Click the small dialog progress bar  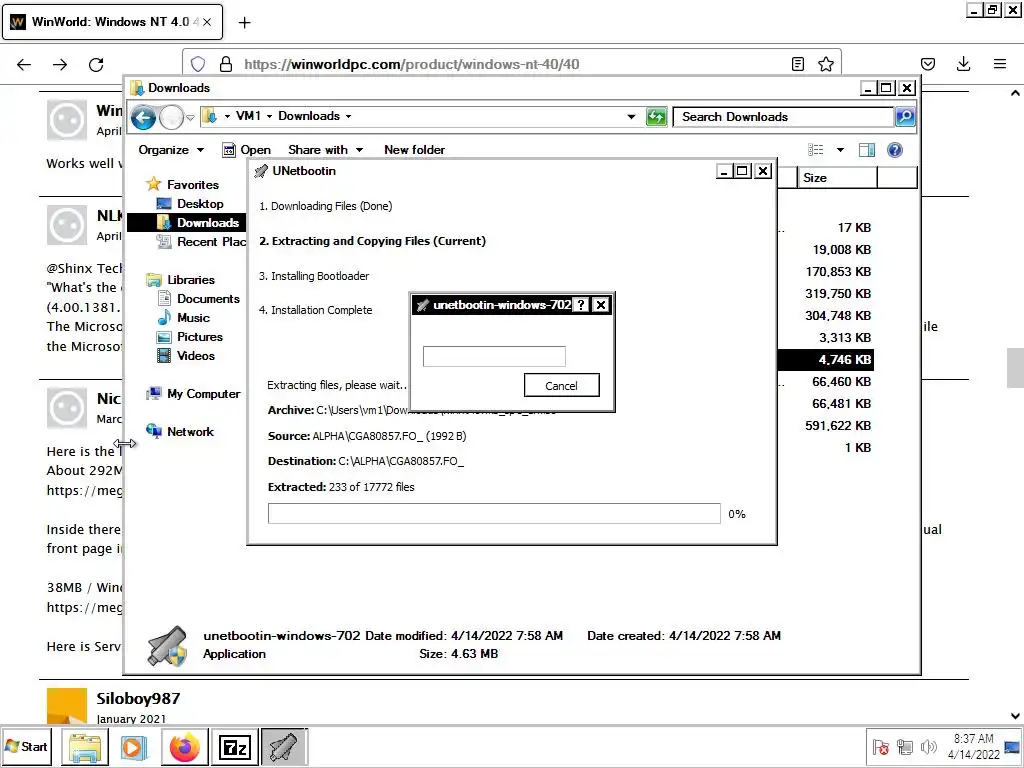point(494,357)
